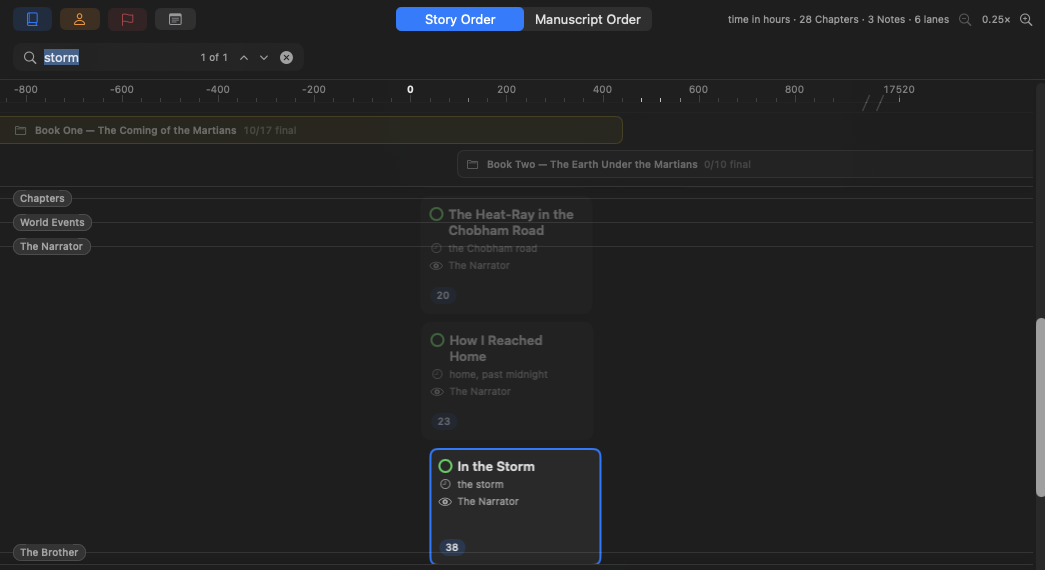Click 'The Narrator' viewpoint on In the Storm card
The height and width of the screenshot is (570, 1045).
point(488,501)
